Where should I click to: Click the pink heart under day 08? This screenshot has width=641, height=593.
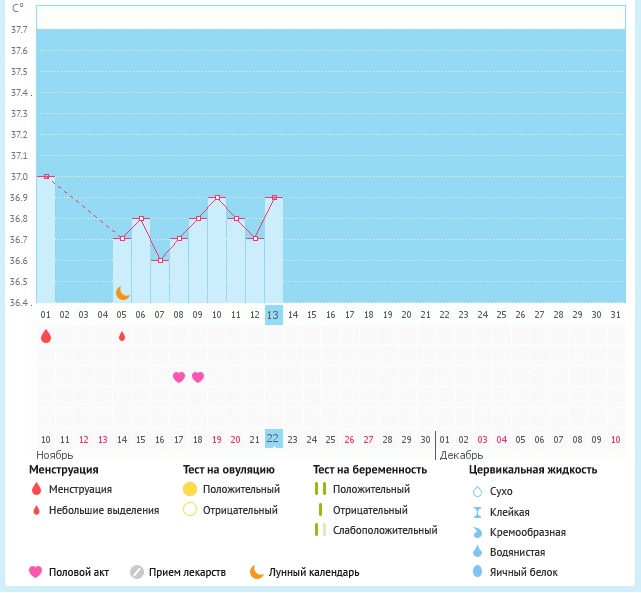(179, 377)
